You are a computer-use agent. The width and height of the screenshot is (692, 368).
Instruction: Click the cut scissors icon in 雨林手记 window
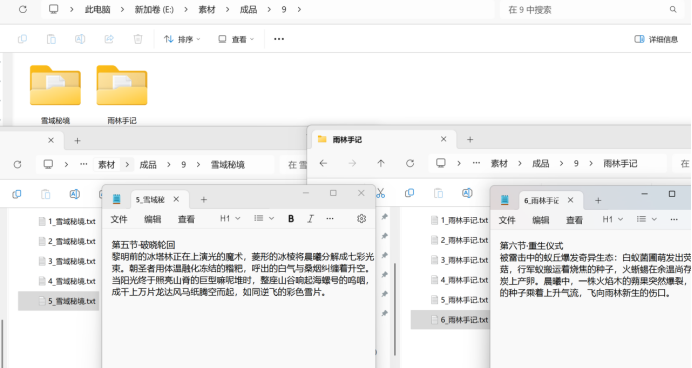pos(381,193)
